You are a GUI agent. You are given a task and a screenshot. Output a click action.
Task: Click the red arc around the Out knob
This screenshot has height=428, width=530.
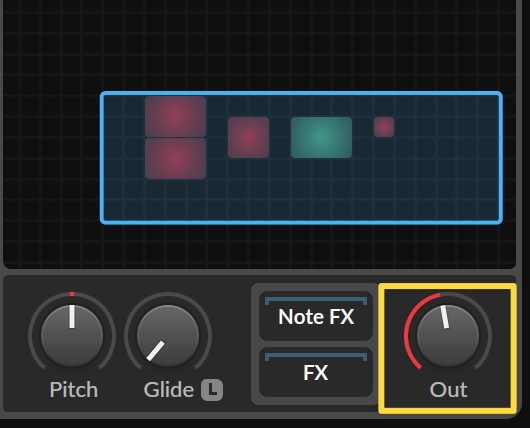coord(408,326)
